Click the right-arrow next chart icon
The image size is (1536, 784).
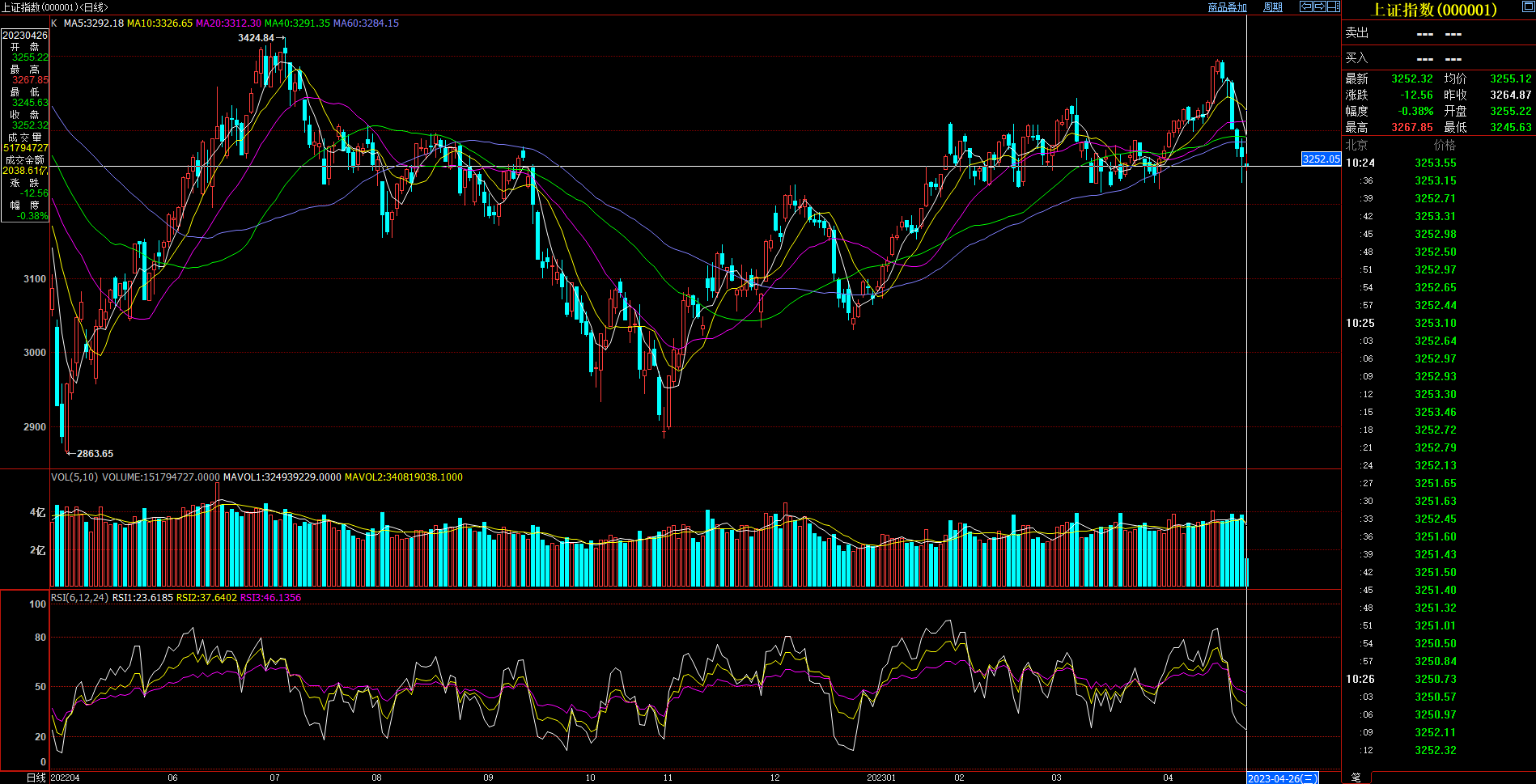point(1320,6)
